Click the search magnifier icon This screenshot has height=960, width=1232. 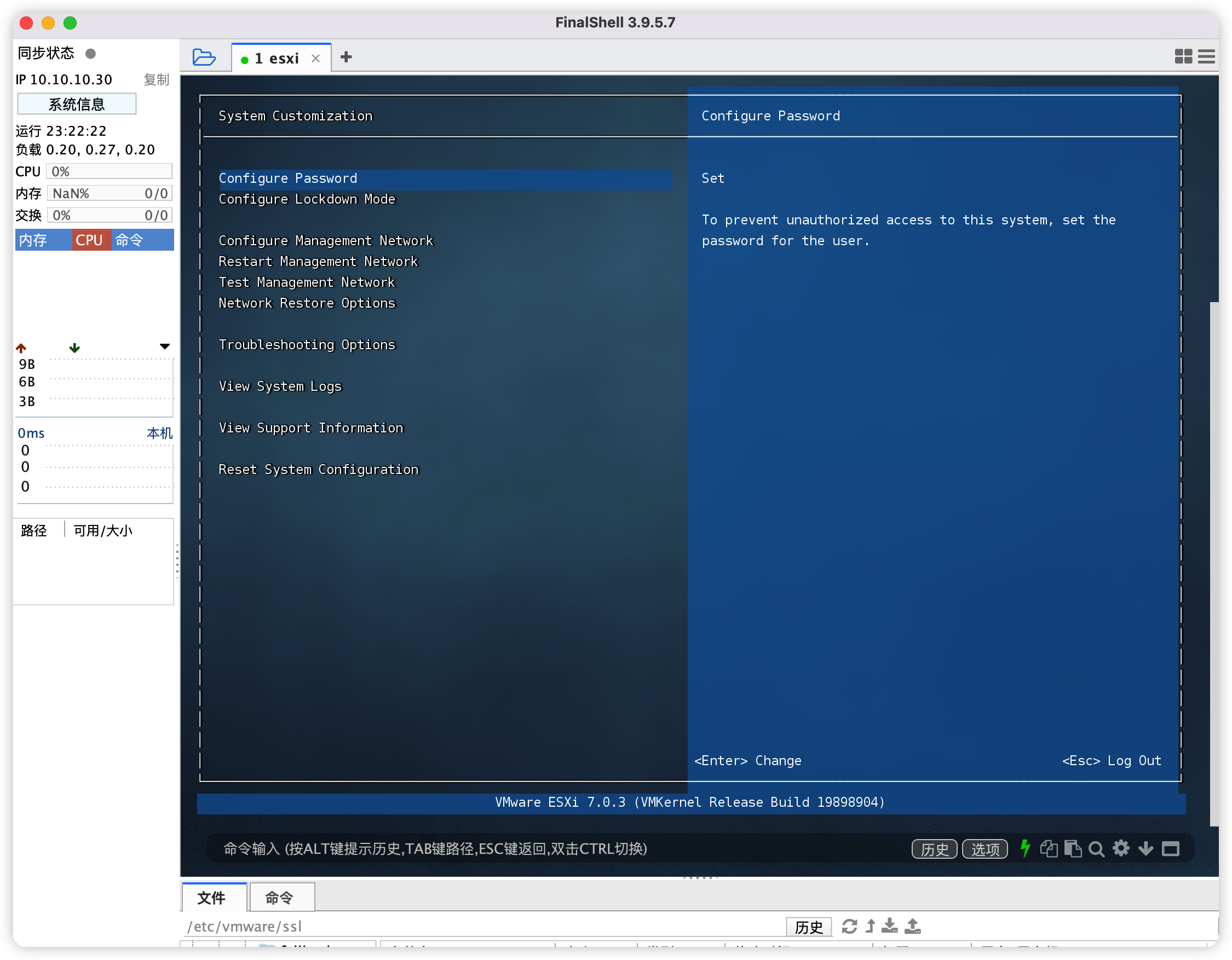point(1098,850)
